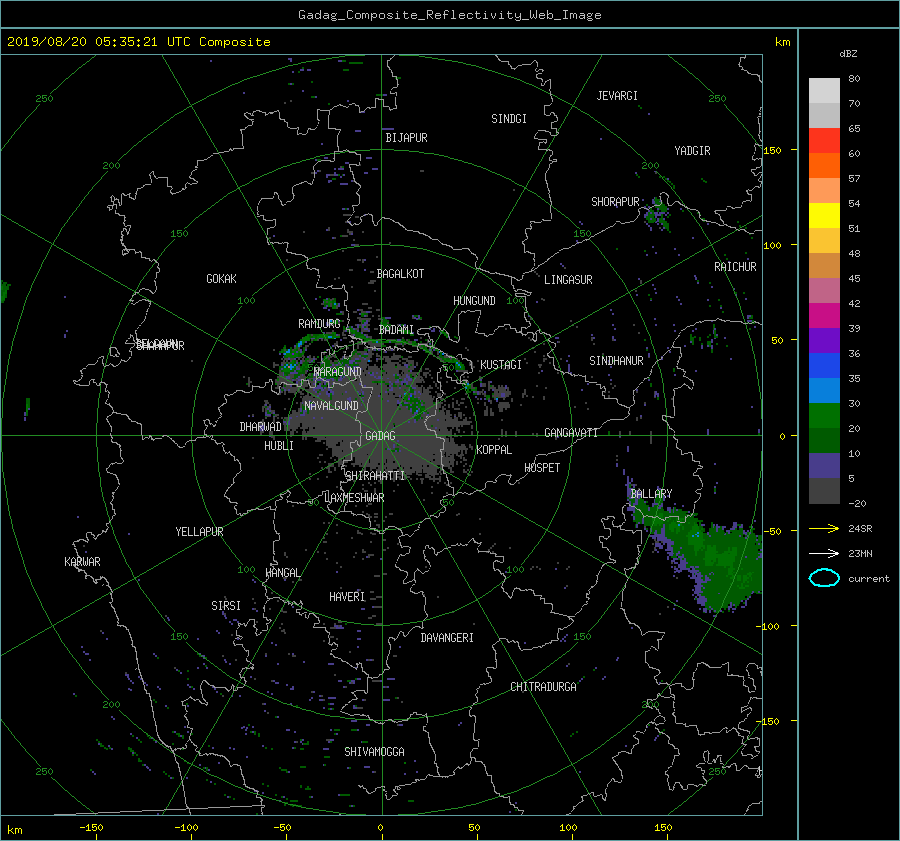900x841 pixels.
Task: Click the '150' tick on the right axis
Action: [772, 150]
